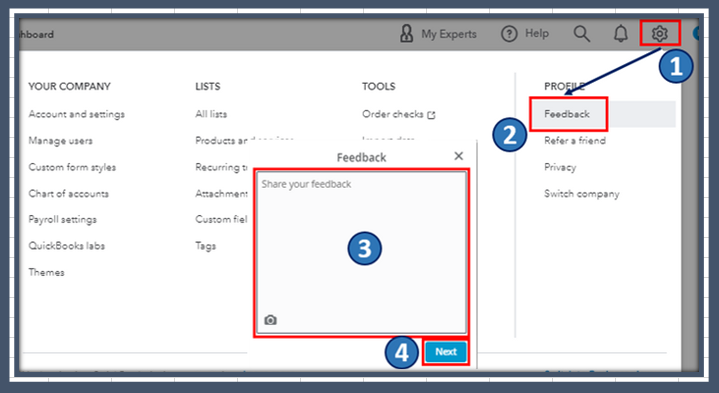
Task: Click camera screenshot icon in feedback box
Action: (x=271, y=320)
